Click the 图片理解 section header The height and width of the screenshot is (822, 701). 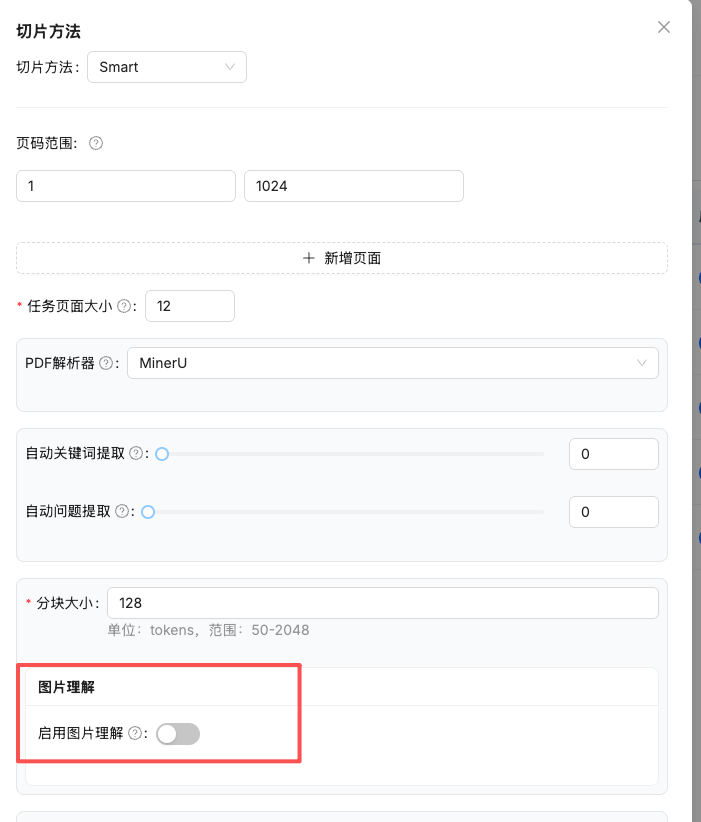(x=66, y=687)
